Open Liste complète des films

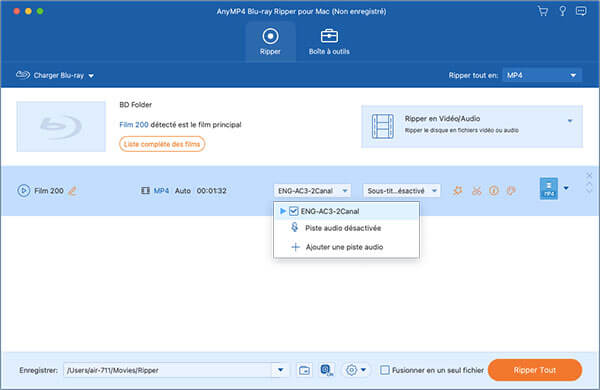pos(162,144)
